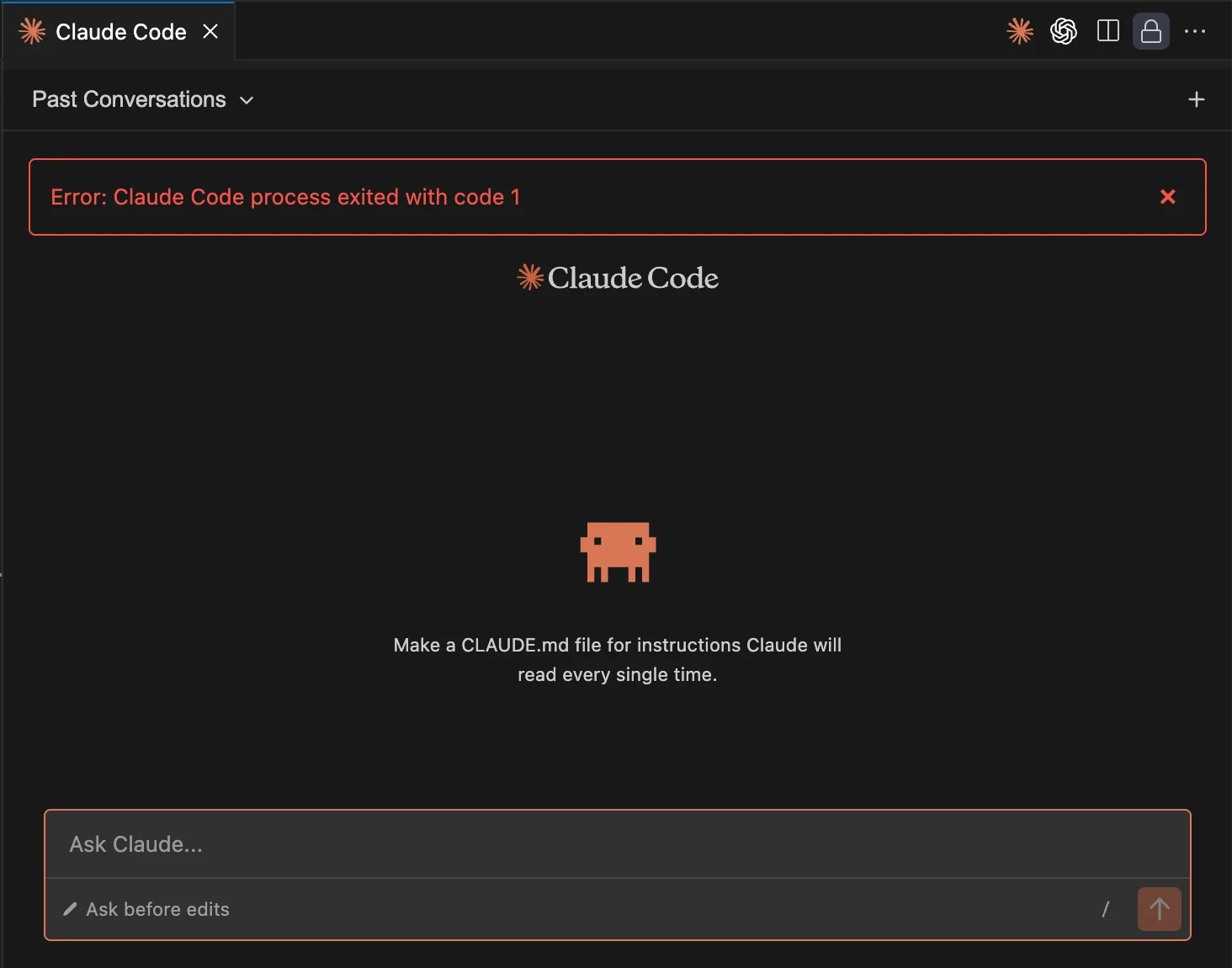Screen dimensions: 1232x968
Task: Click the CLAUDE.md instructions tip text
Action: [618, 660]
